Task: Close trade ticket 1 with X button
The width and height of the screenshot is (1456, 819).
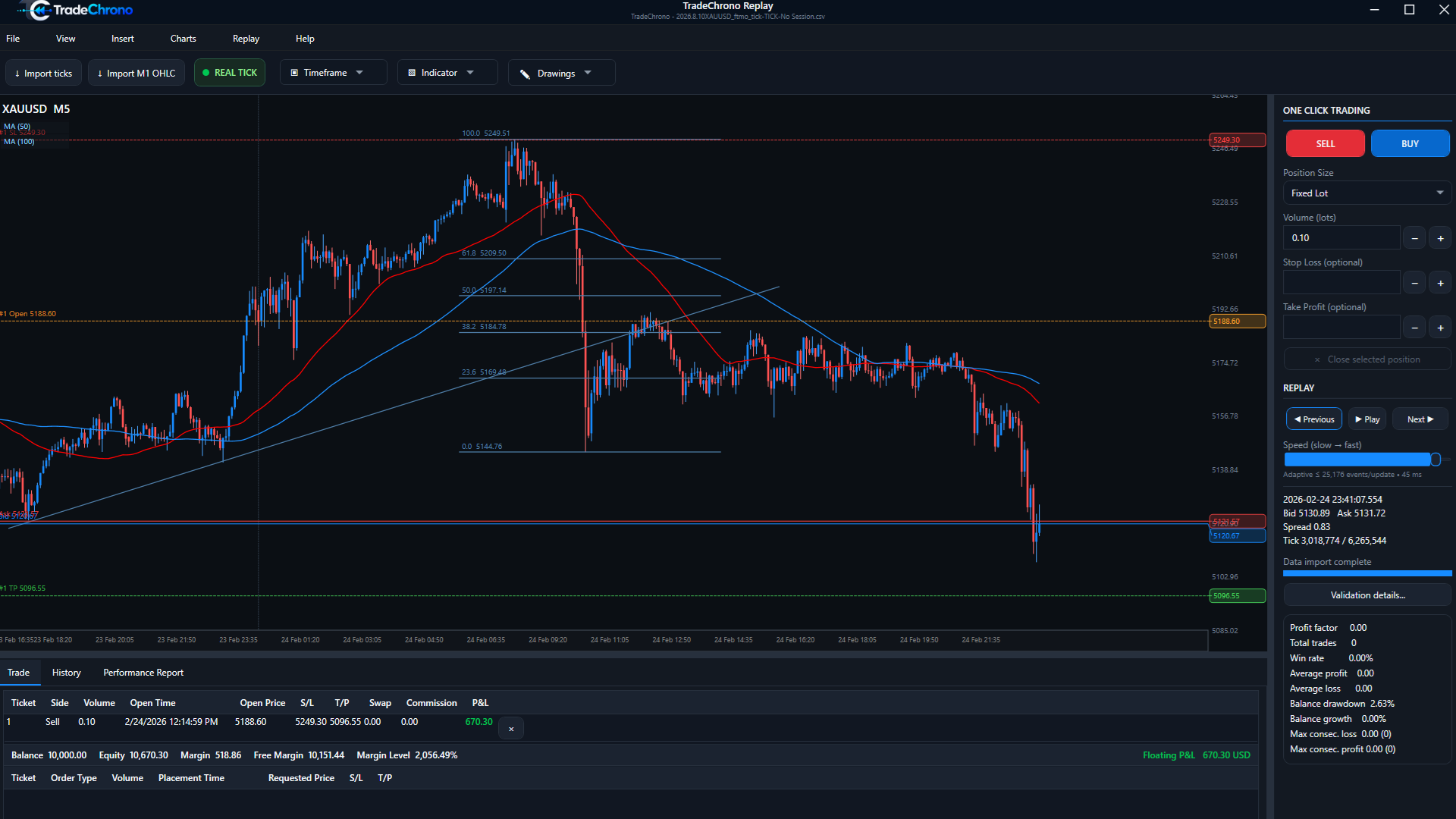Action: (x=511, y=729)
